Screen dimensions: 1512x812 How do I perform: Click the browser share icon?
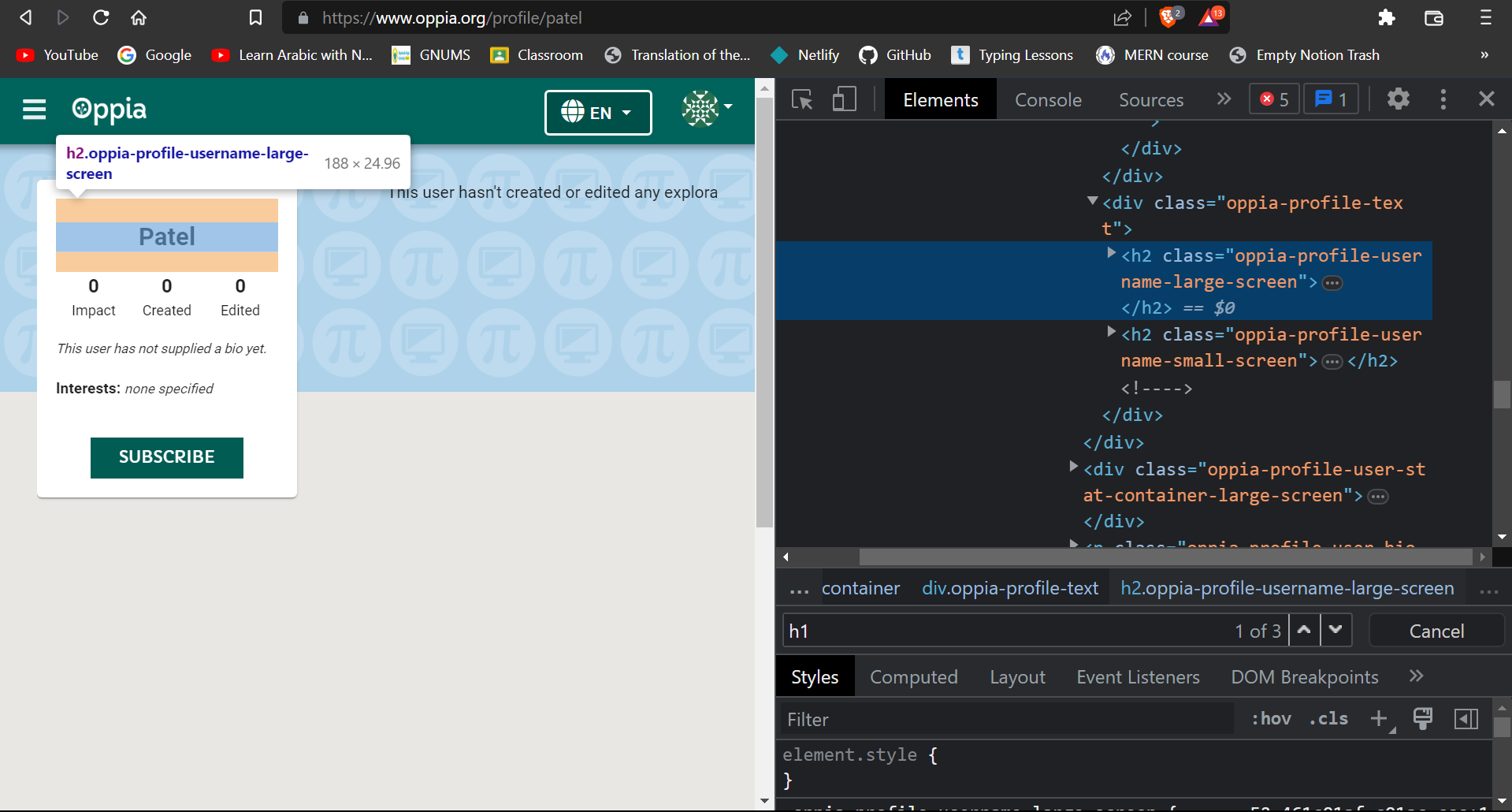click(x=1122, y=17)
